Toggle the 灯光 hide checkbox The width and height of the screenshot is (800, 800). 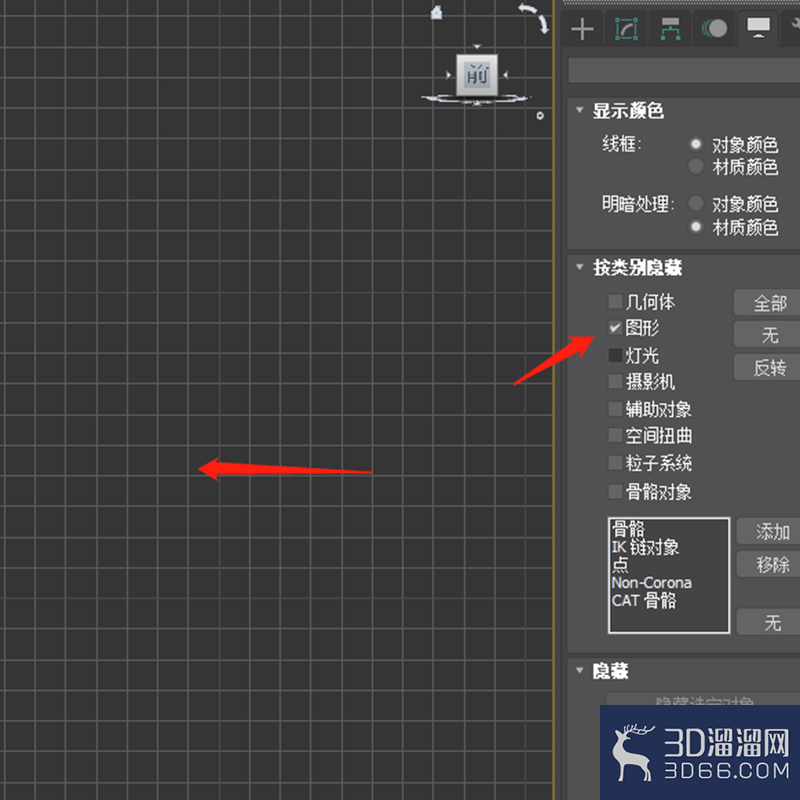[x=615, y=355]
